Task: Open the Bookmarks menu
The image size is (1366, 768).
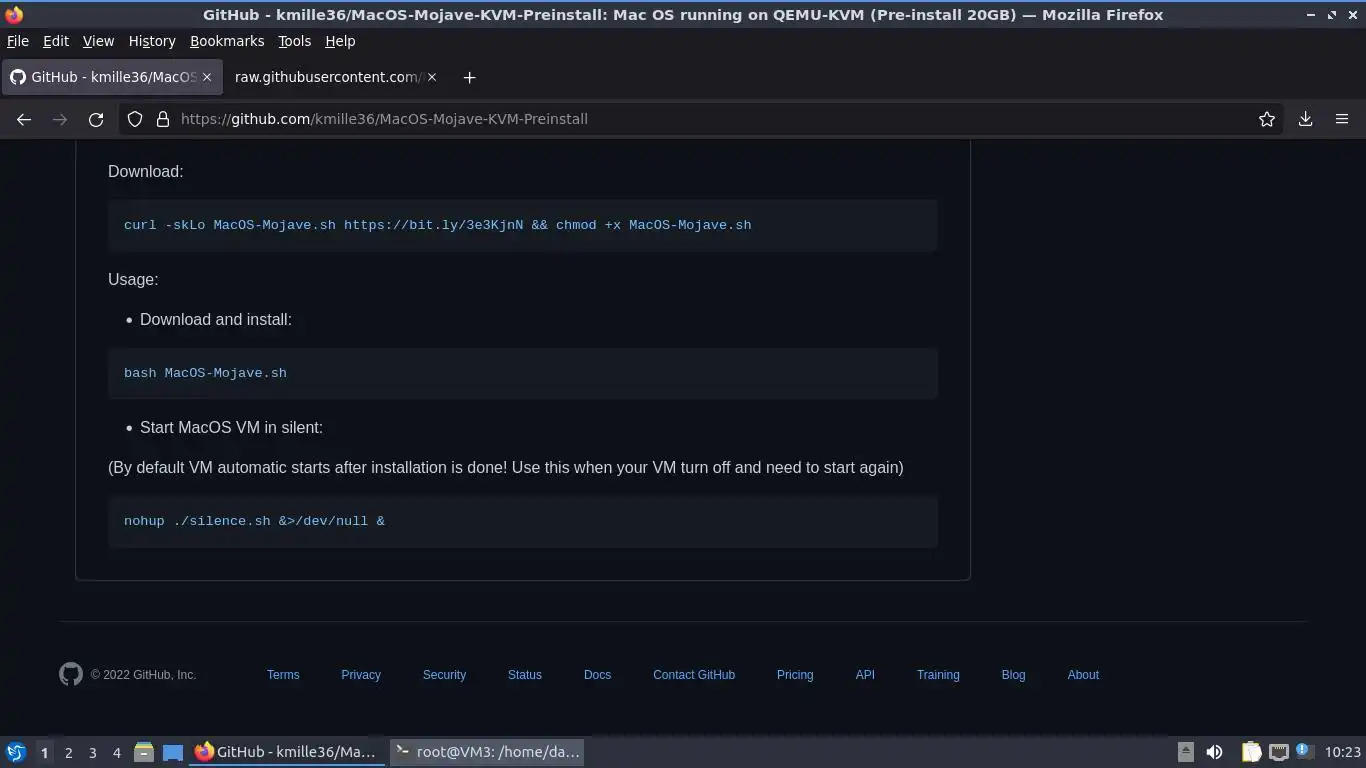Action: pos(227,41)
